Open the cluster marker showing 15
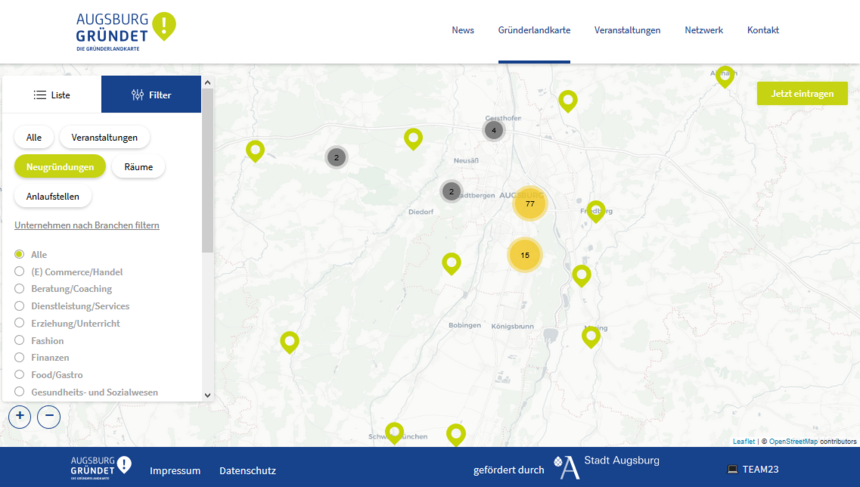Image resolution: width=860 pixels, height=487 pixels. click(525, 255)
